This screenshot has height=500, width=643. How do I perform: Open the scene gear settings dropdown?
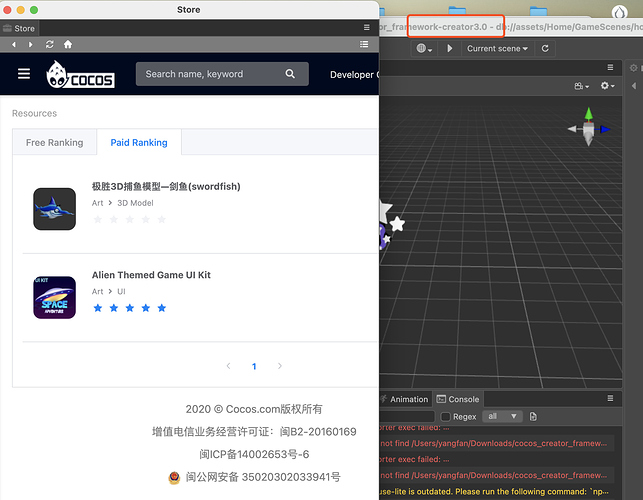[607, 86]
